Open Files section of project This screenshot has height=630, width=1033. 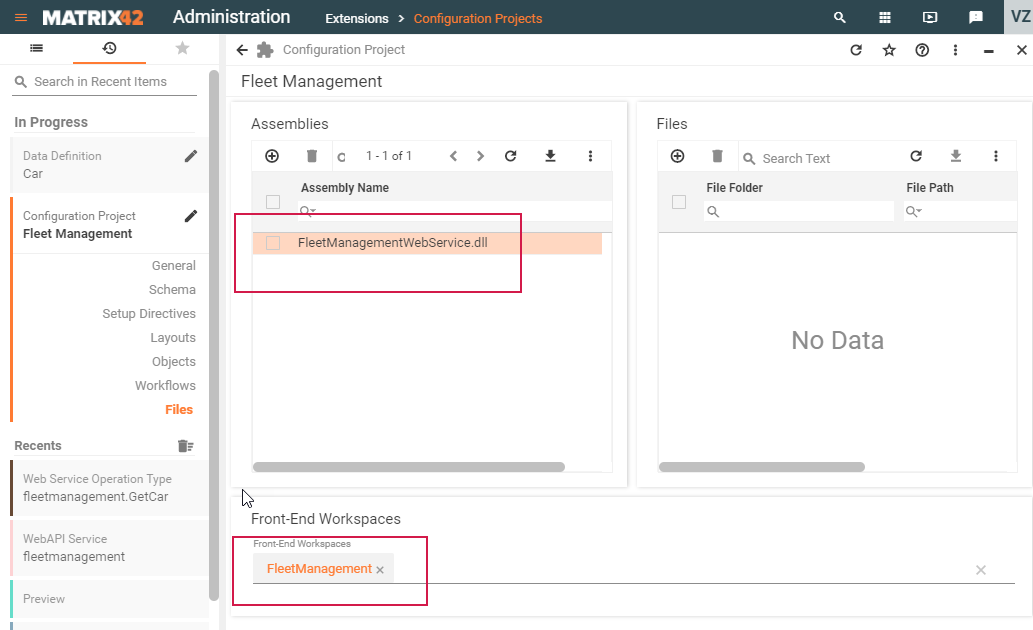click(179, 410)
